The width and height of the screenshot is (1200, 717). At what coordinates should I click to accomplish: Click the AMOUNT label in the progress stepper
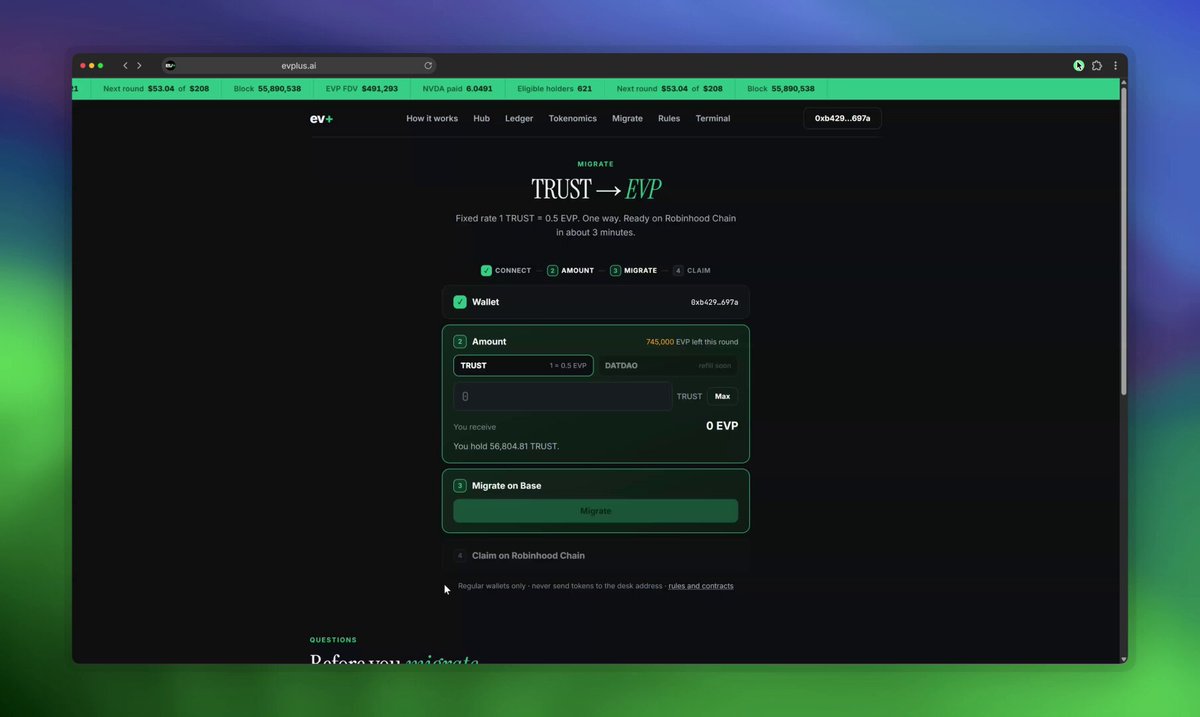(578, 270)
